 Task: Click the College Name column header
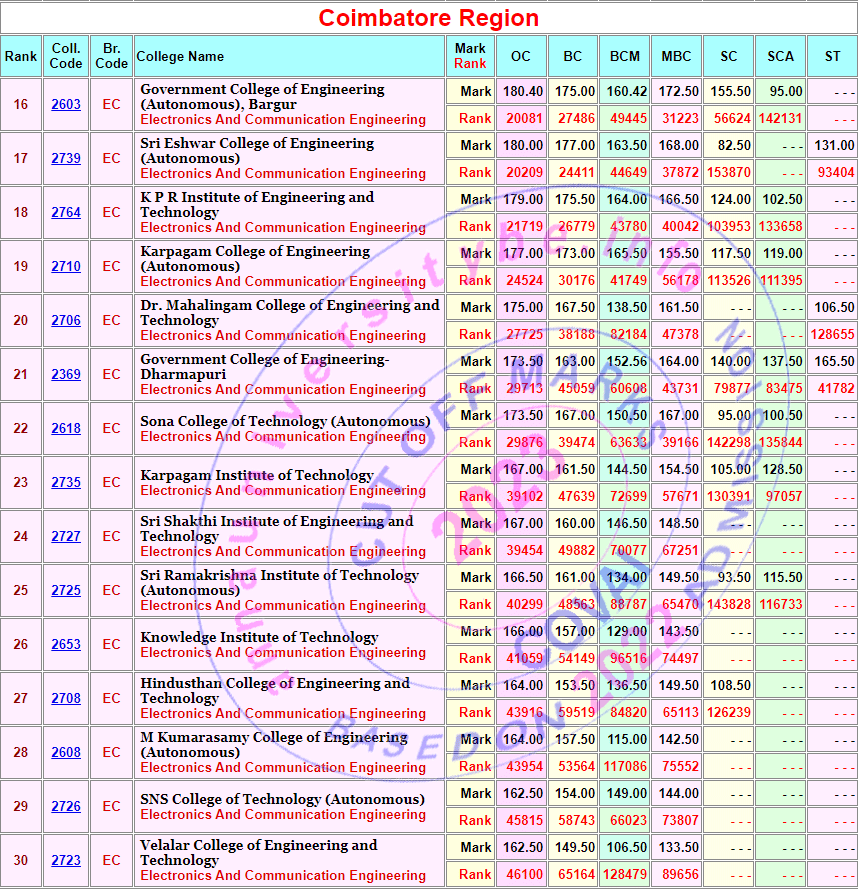coord(180,57)
